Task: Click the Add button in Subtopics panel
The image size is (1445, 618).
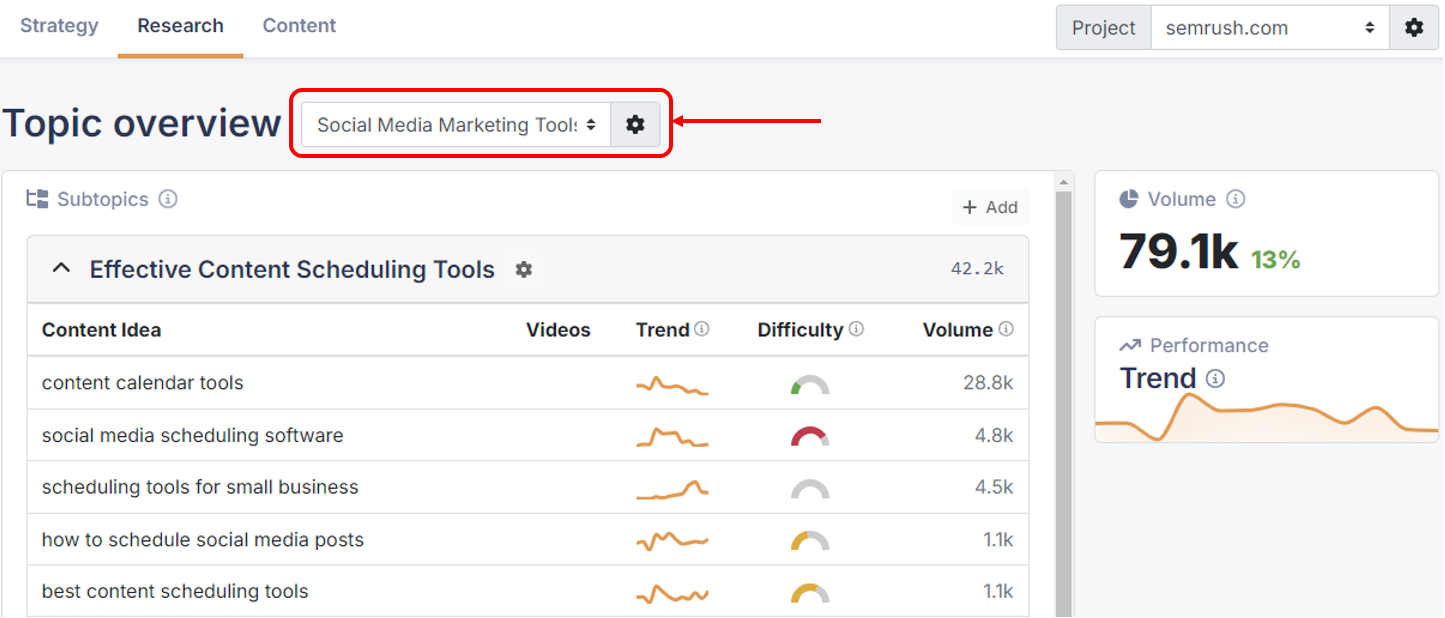Action: [989, 207]
